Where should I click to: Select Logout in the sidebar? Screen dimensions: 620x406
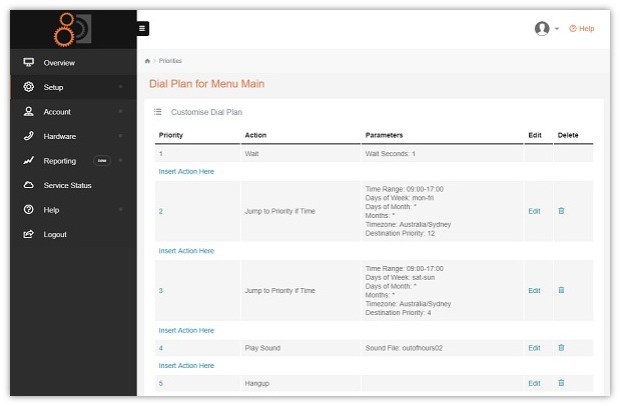coord(55,234)
